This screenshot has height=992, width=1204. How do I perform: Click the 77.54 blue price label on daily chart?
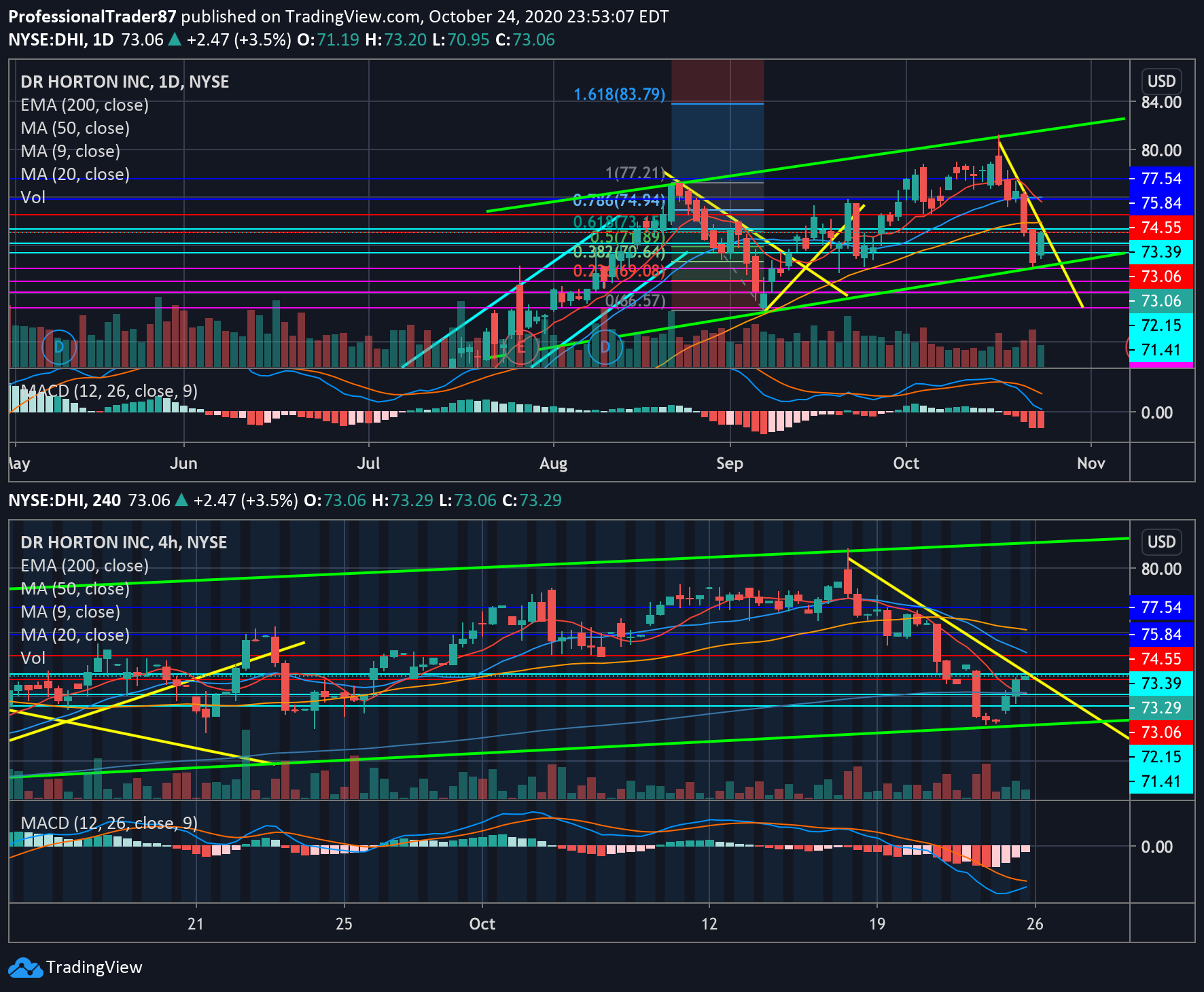click(1161, 179)
